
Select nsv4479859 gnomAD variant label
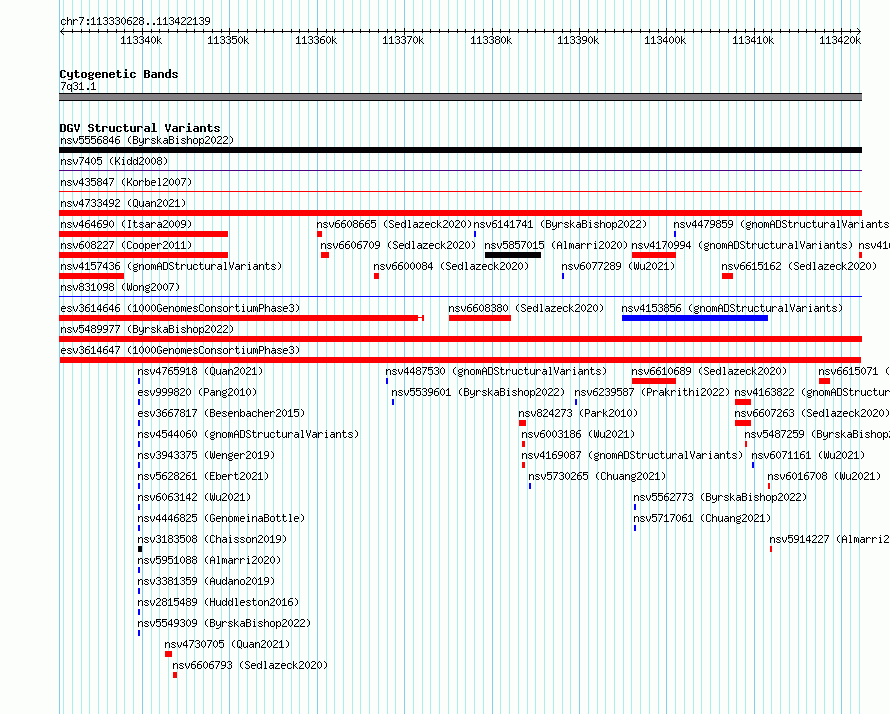click(782, 224)
